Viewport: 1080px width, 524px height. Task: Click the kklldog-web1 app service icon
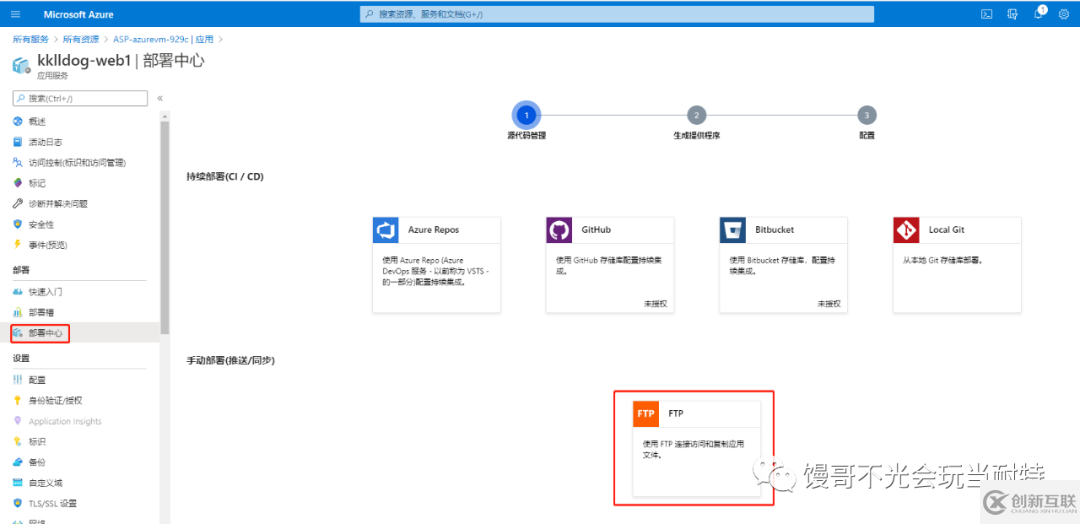[21, 65]
